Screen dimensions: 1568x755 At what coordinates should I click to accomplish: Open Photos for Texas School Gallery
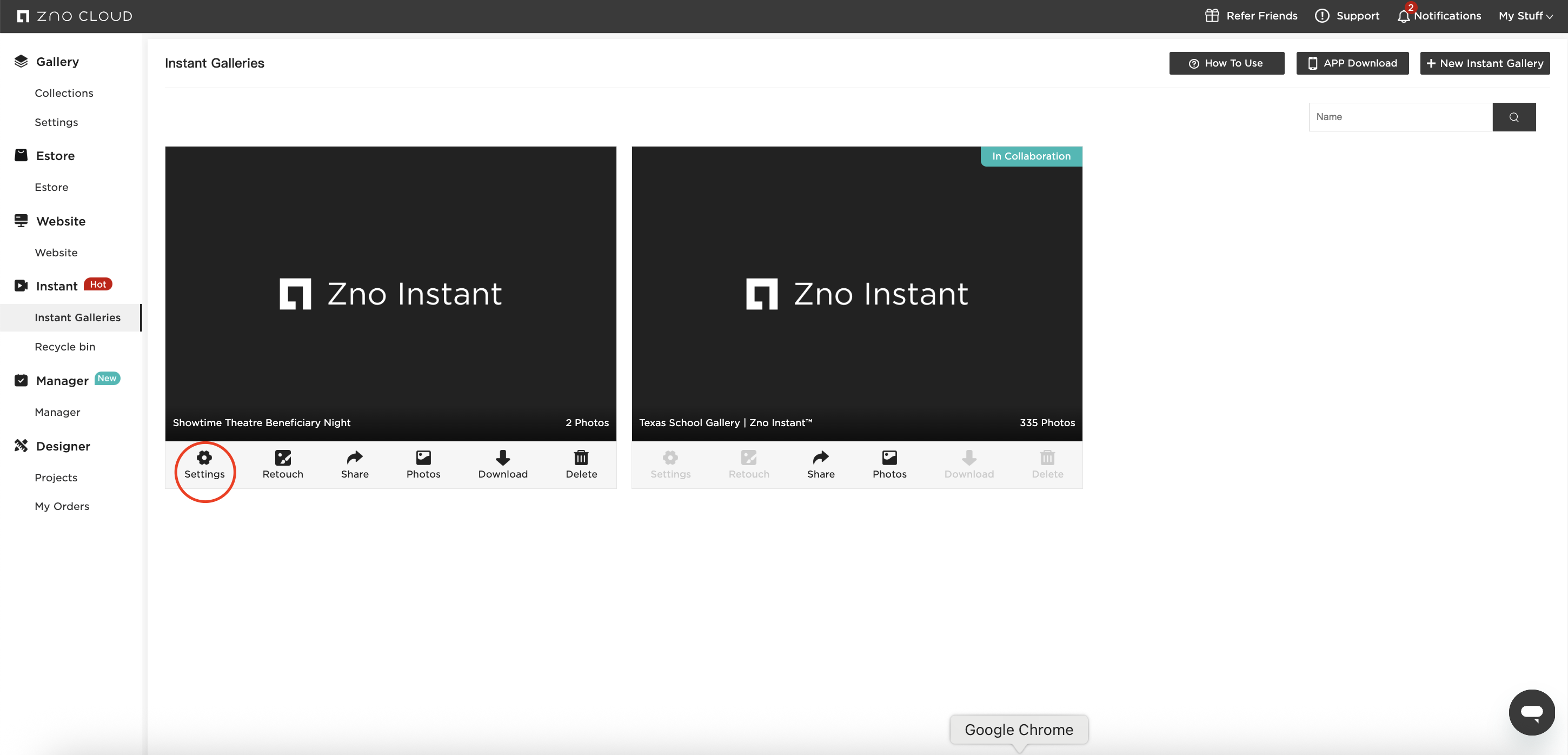pyautogui.click(x=889, y=465)
